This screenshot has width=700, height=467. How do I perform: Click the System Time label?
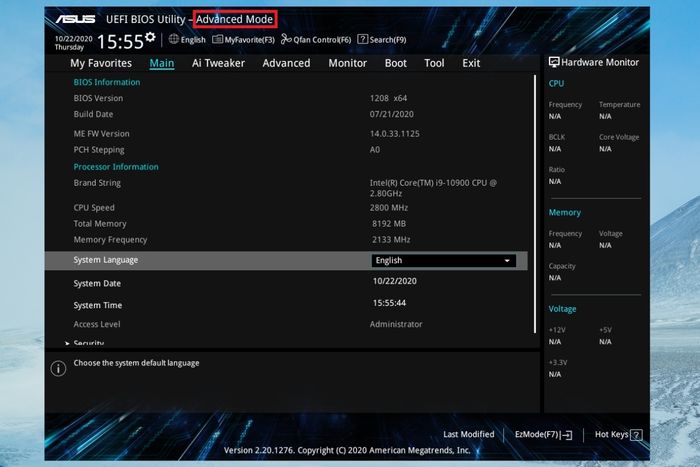[x=98, y=305]
